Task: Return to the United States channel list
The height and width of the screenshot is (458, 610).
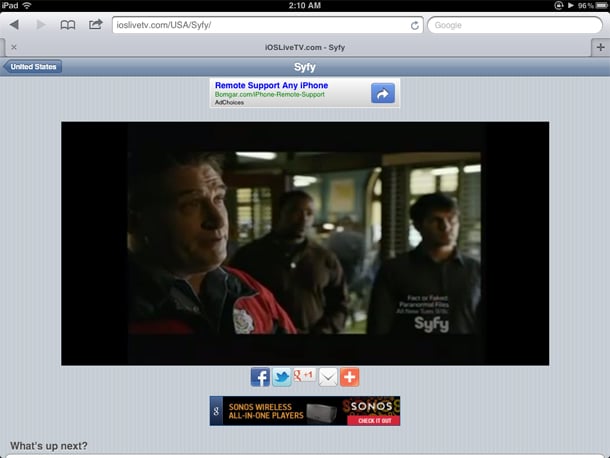Action: coord(35,67)
